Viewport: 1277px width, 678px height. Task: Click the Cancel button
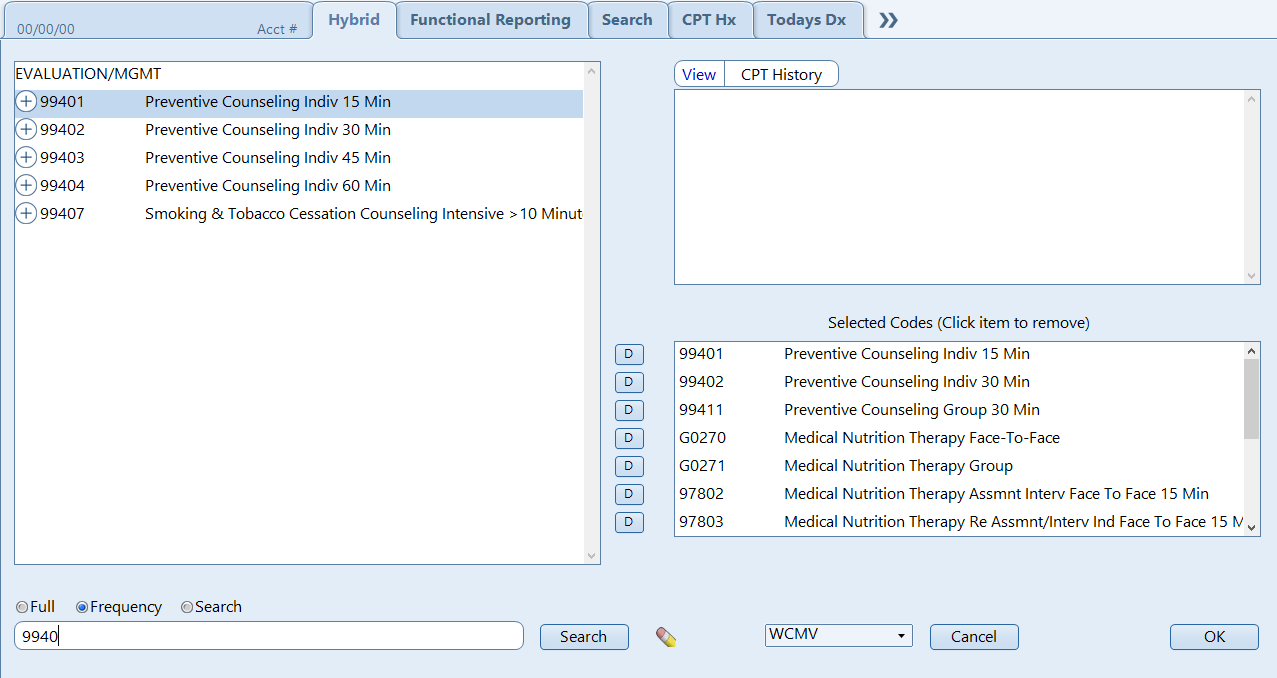coord(974,637)
